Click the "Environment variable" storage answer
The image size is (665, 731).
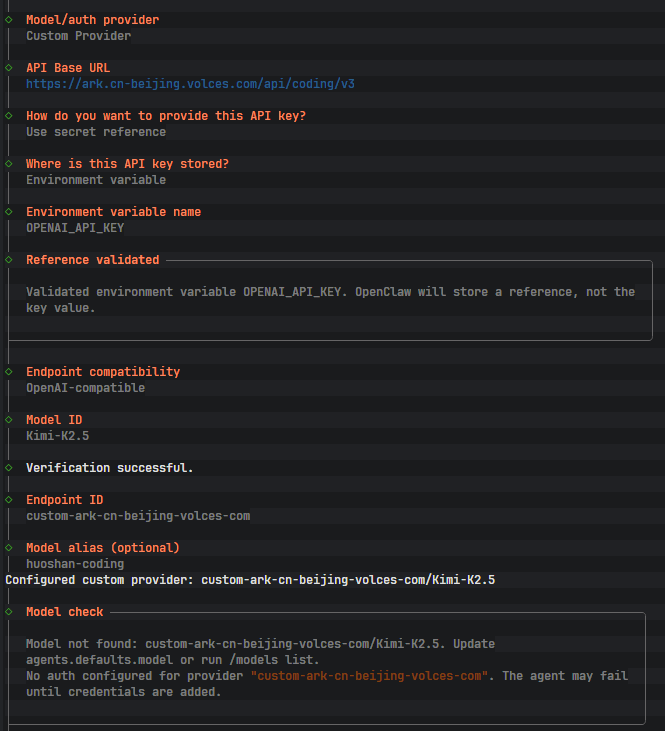click(x=96, y=180)
